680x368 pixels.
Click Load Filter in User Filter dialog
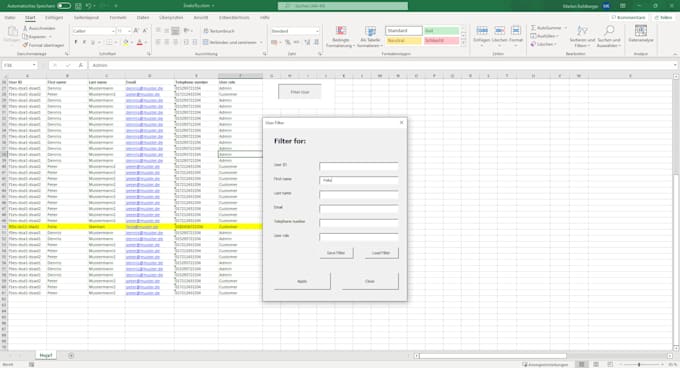pos(381,253)
